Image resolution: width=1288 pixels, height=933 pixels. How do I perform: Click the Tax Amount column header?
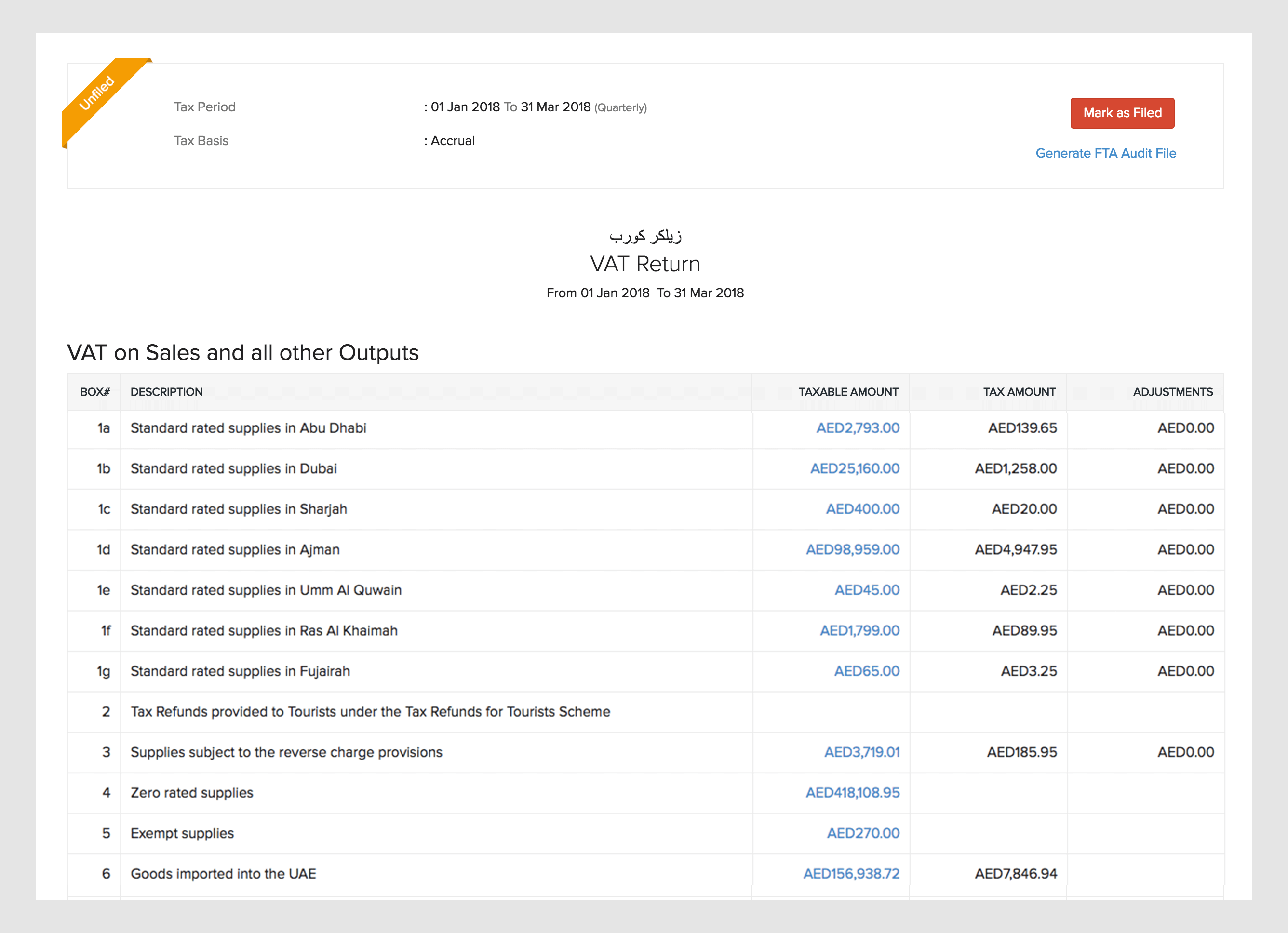coord(1019,392)
